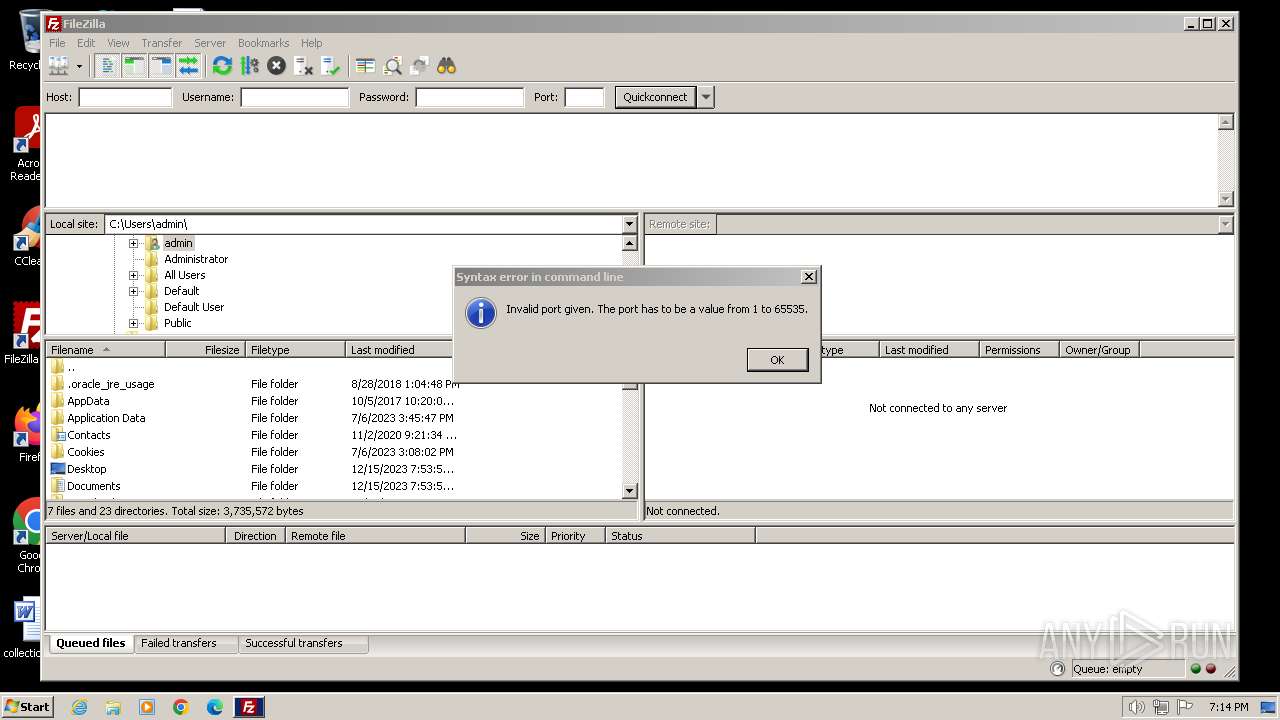This screenshot has height=720, width=1280.
Task: Click the Reconnect to last server icon
Action: [x=330, y=66]
